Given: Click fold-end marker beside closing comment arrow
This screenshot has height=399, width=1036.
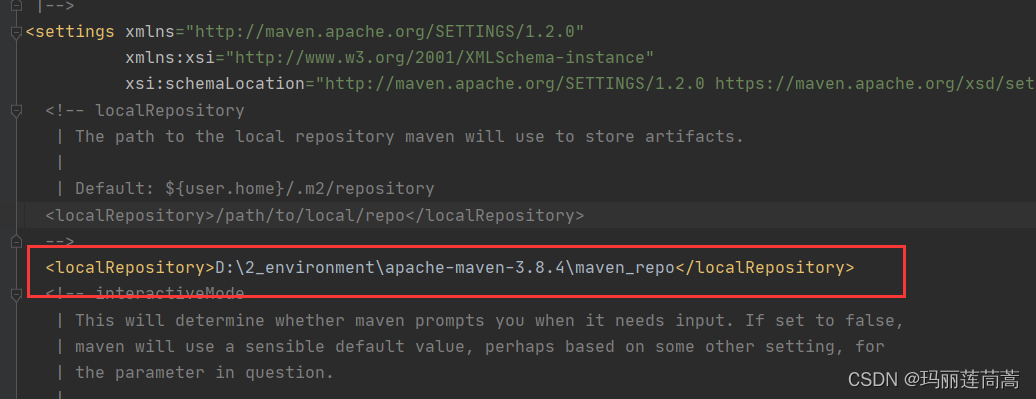Looking at the screenshot, I should click(16, 242).
